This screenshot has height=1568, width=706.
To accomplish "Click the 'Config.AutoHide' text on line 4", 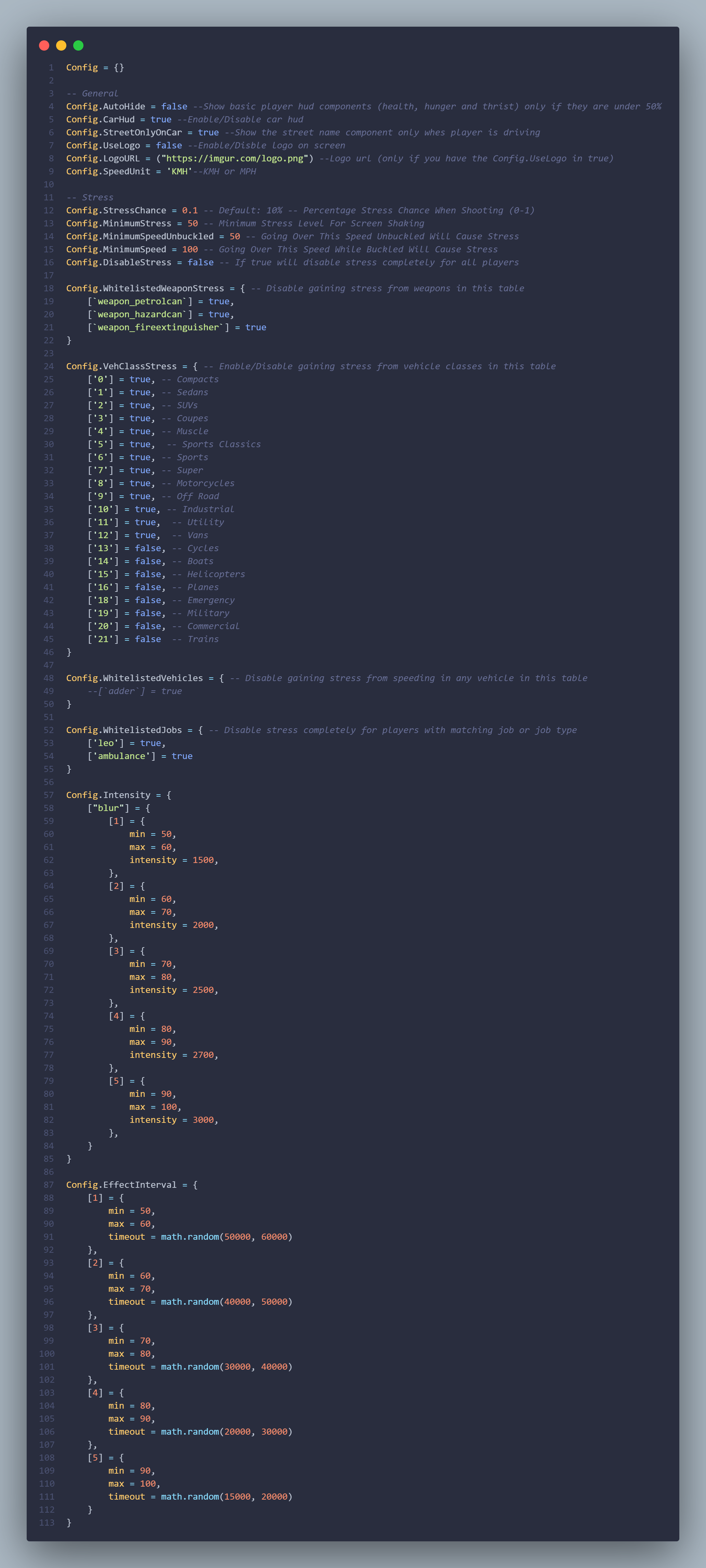I will [106, 107].
